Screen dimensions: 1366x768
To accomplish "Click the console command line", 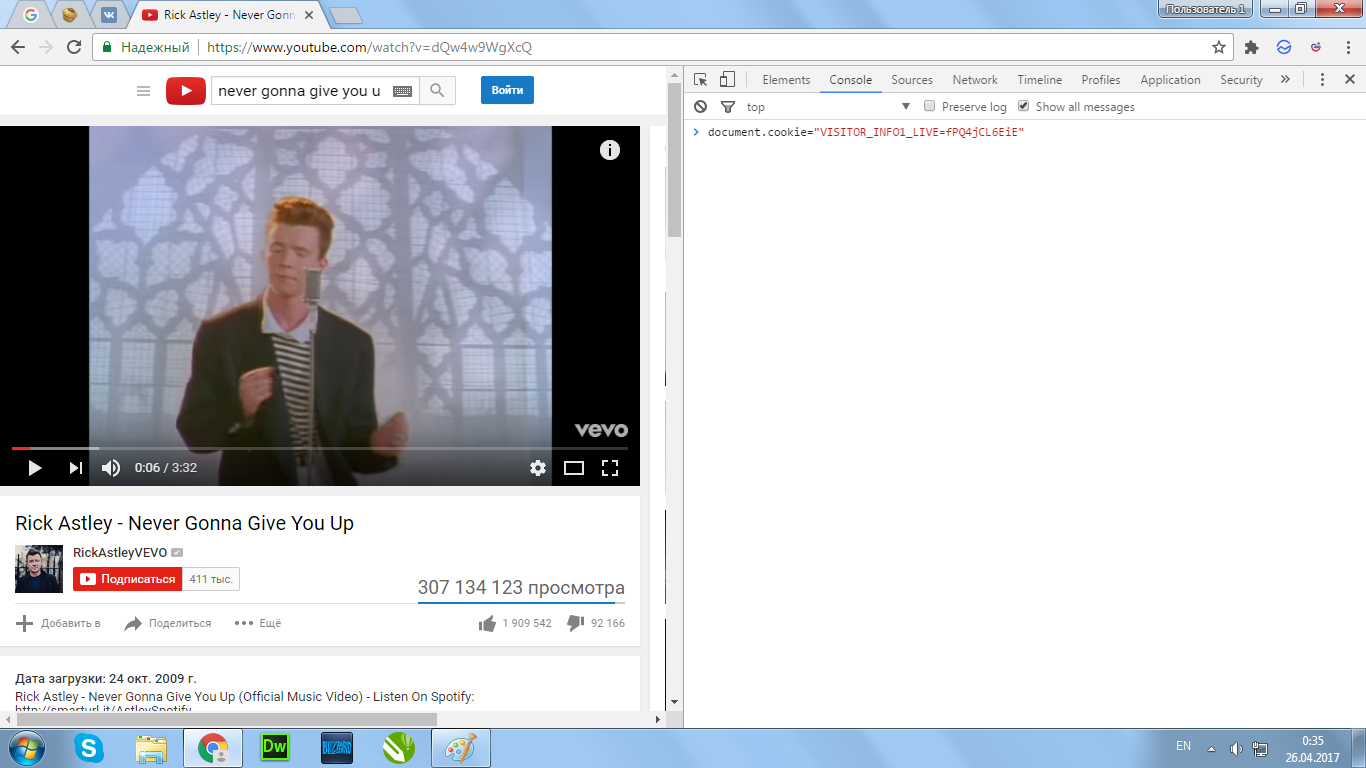I will (x=1025, y=133).
